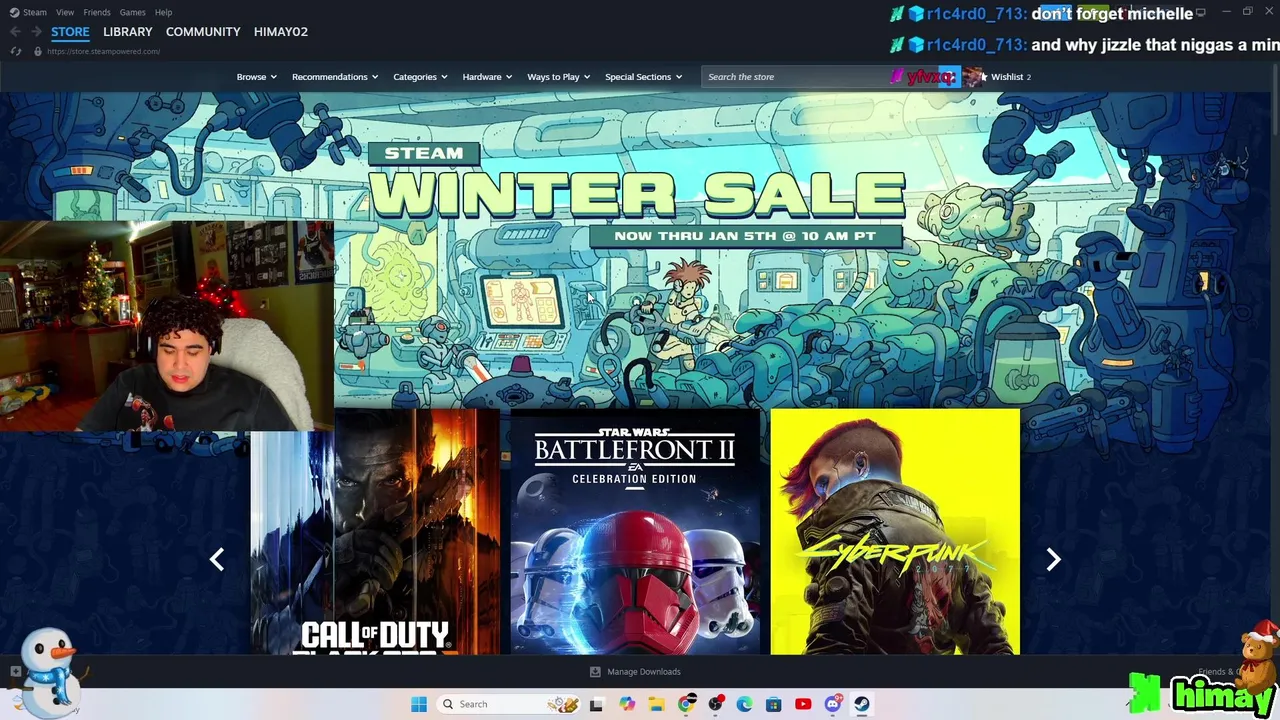1280x720 pixels.
Task: Show previous games with left carousel arrow
Action: coord(217,559)
